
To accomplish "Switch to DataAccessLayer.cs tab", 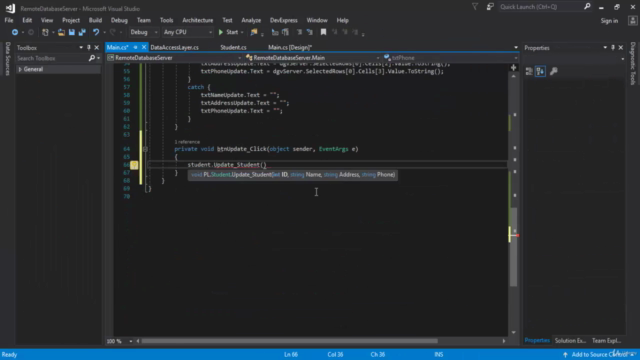I will pyautogui.click(x=175, y=48).
